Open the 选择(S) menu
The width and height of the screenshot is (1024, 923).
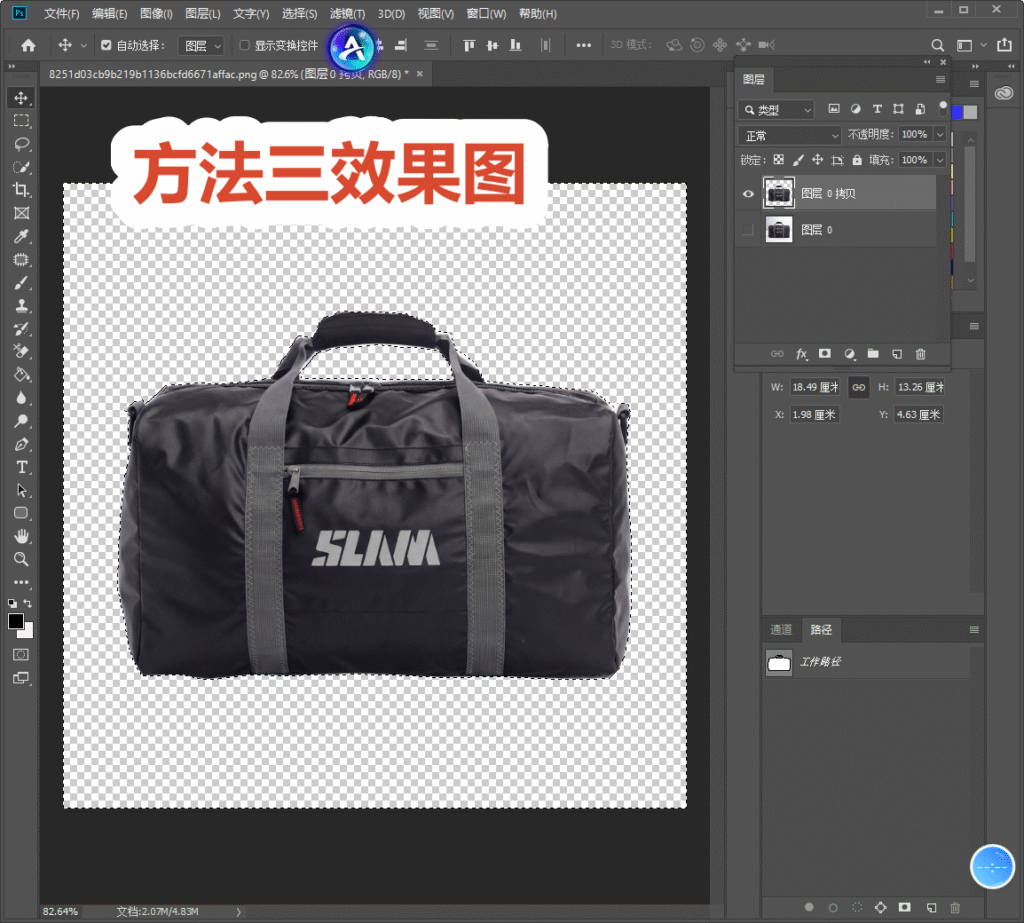[299, 14]
